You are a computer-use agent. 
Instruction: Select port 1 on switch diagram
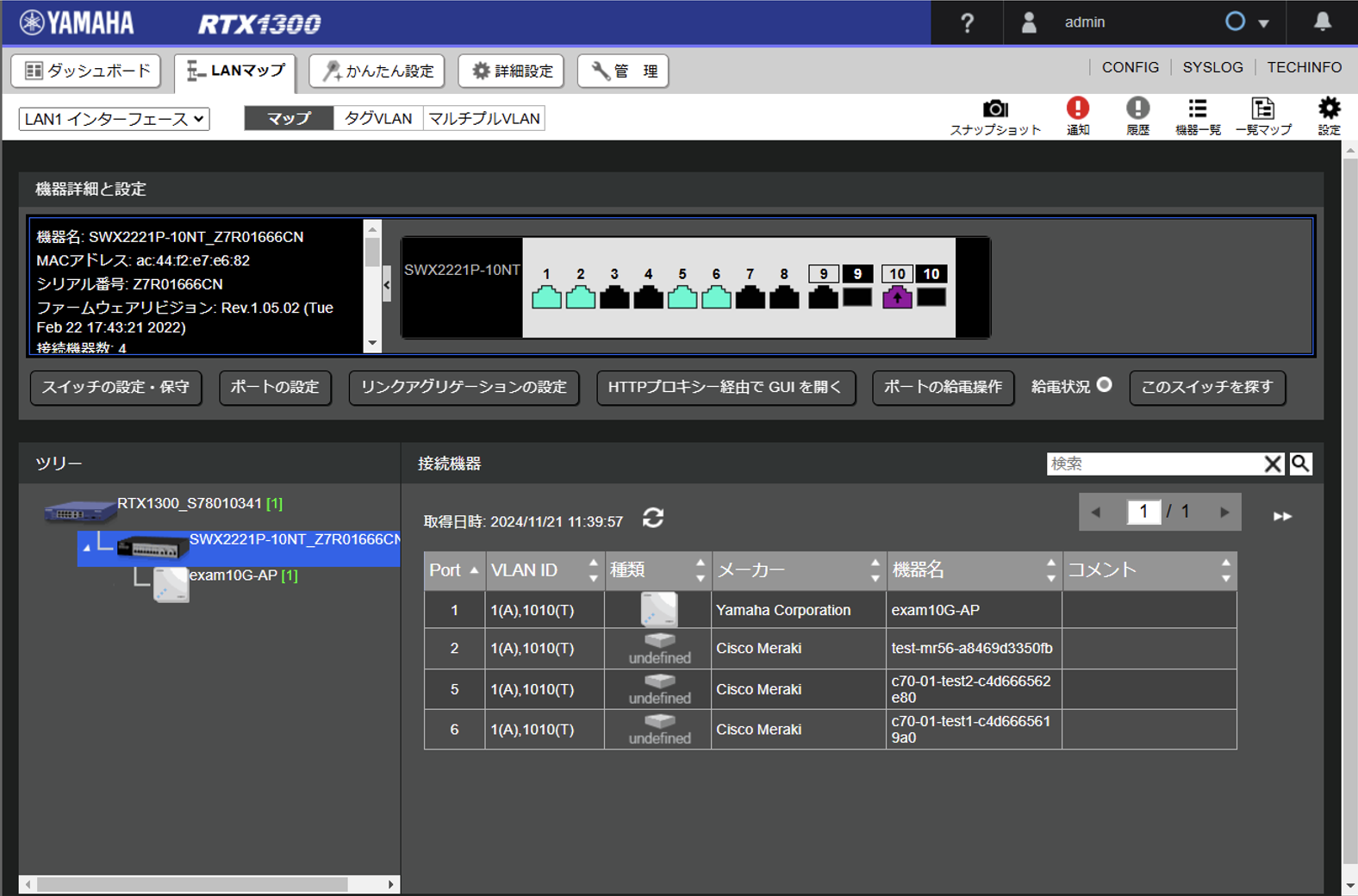(546, 297)
